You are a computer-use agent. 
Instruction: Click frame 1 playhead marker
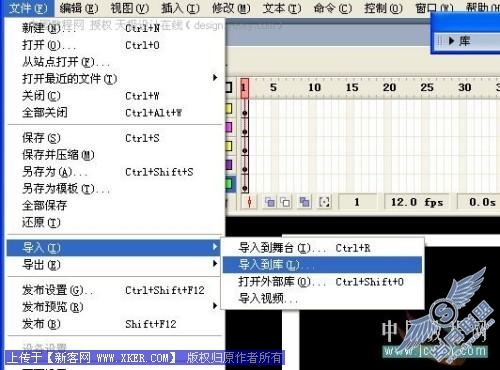[244, 88]
